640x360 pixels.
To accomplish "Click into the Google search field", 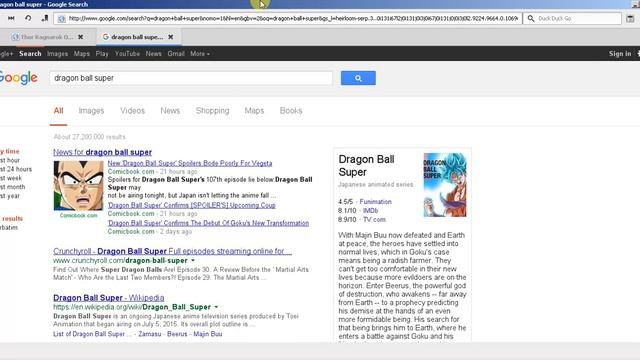I will (x=191, y=78).
